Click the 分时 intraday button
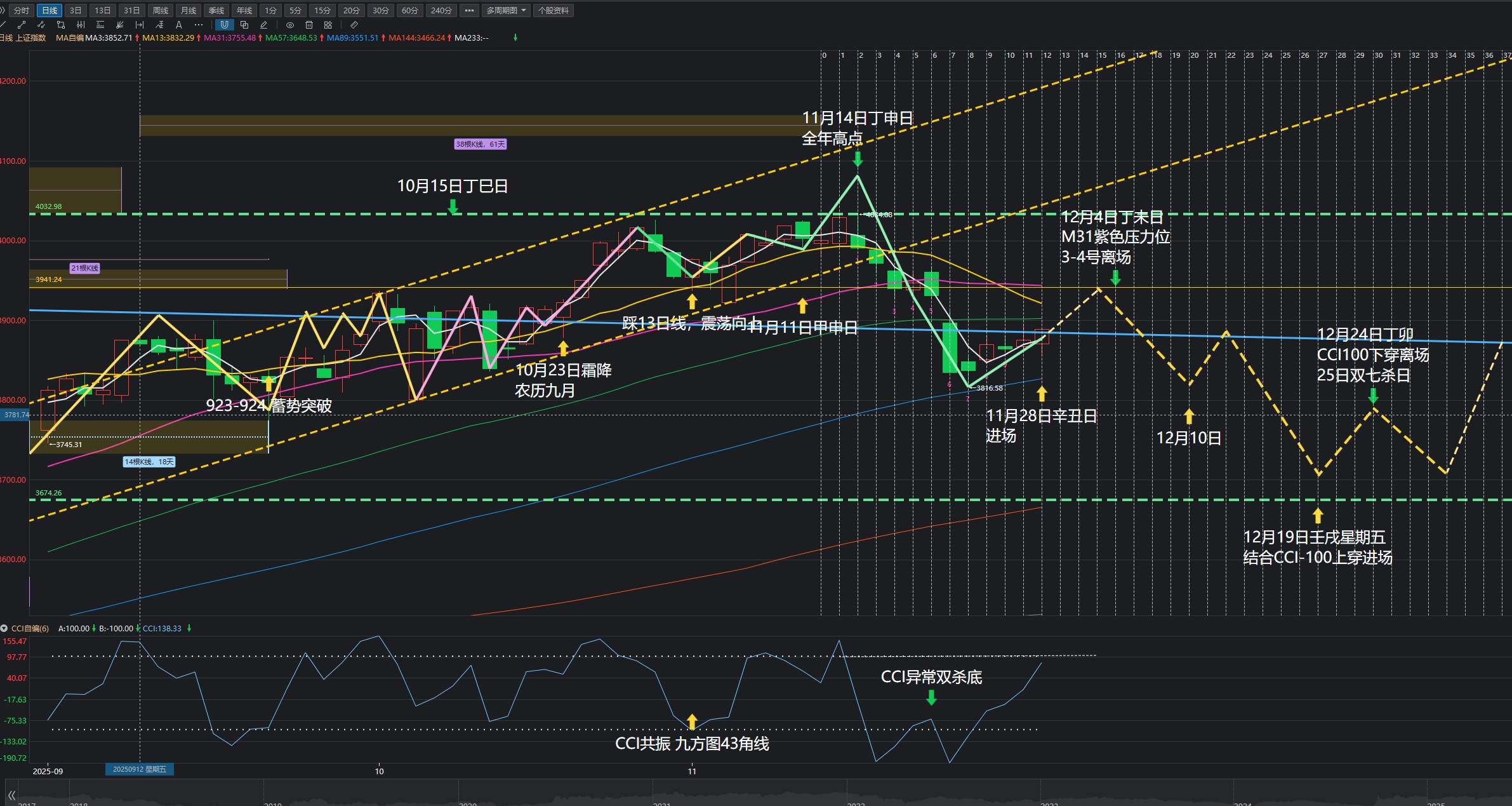 click(x=22, y=10)
